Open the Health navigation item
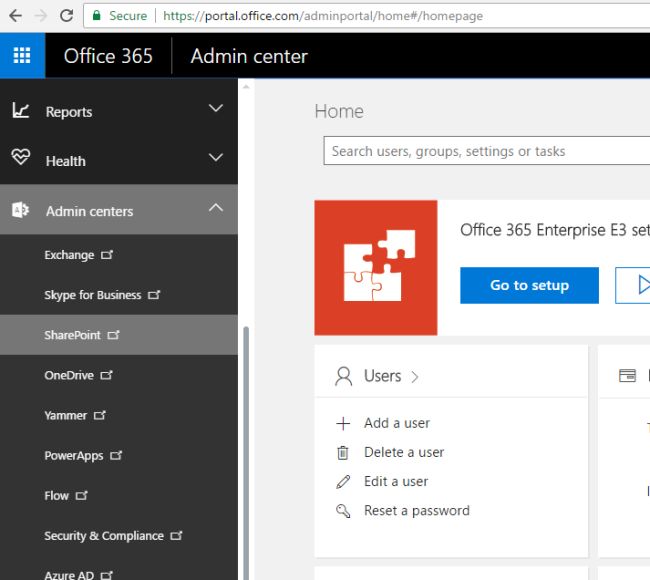 point(119,160)
